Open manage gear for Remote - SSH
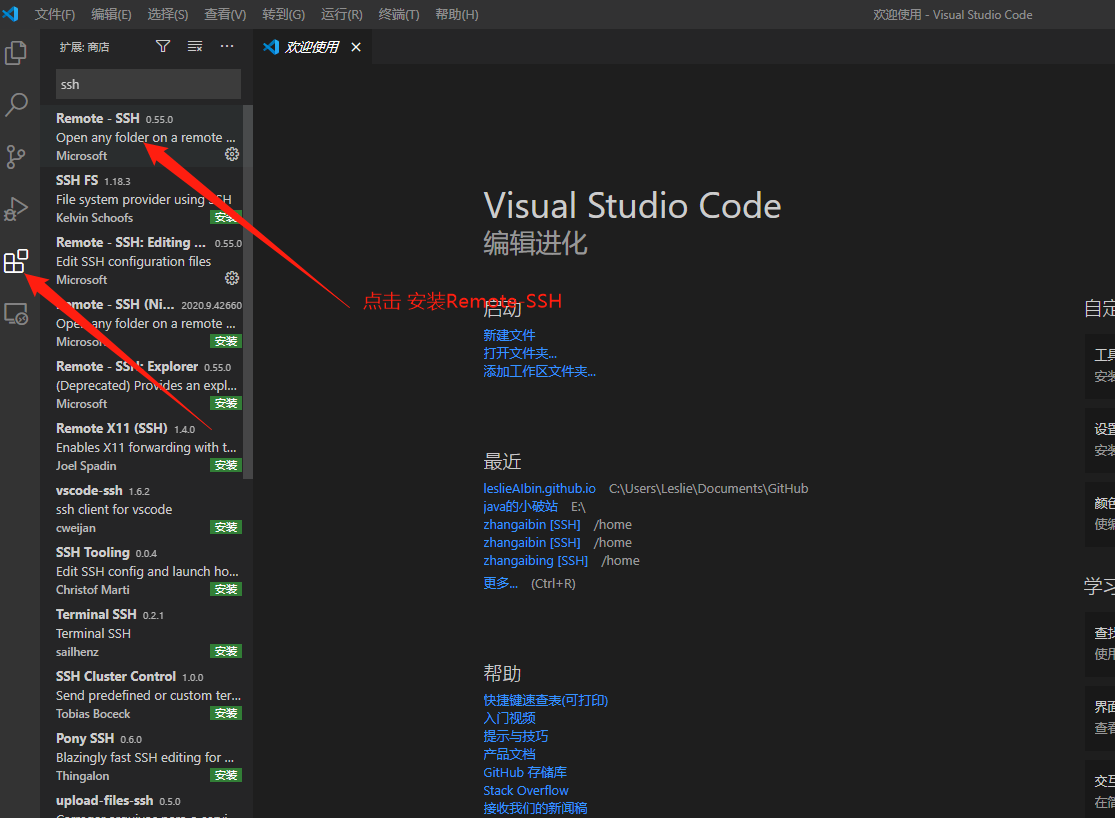This screenshot has height=818, width=1115. 232,154
